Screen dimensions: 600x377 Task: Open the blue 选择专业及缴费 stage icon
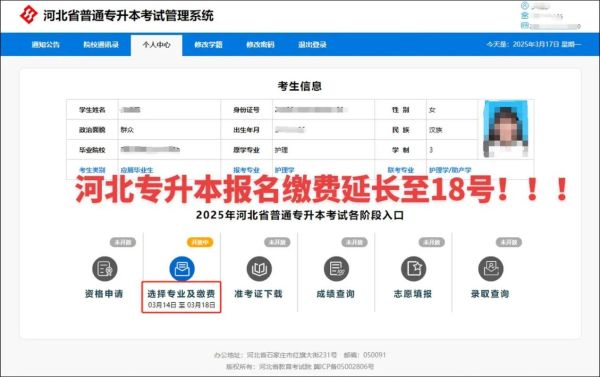coord(182,269)
